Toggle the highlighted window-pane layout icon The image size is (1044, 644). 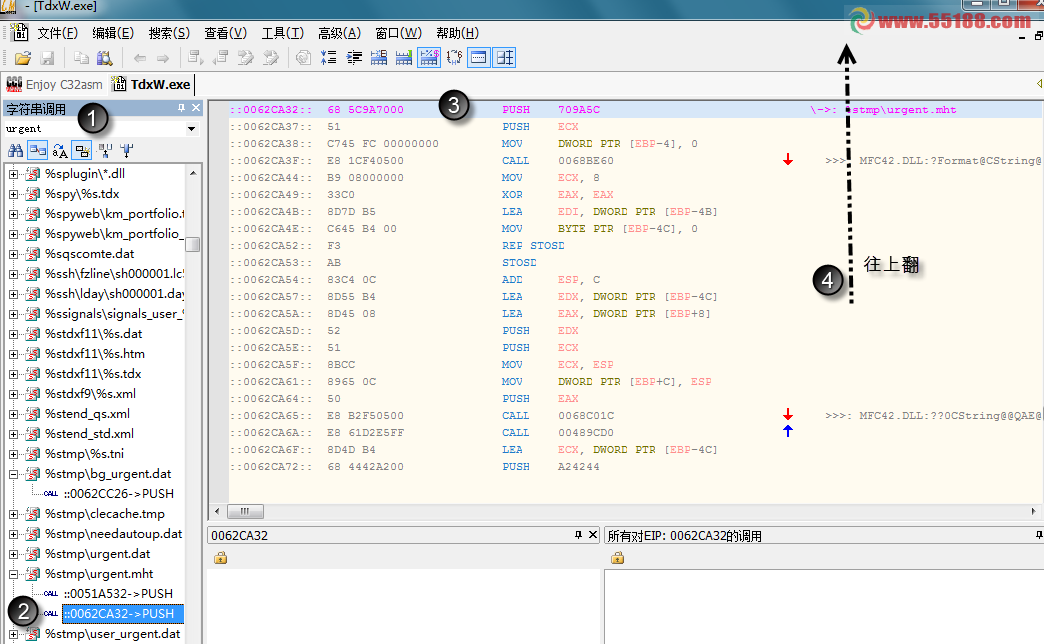tap(479, 58)
